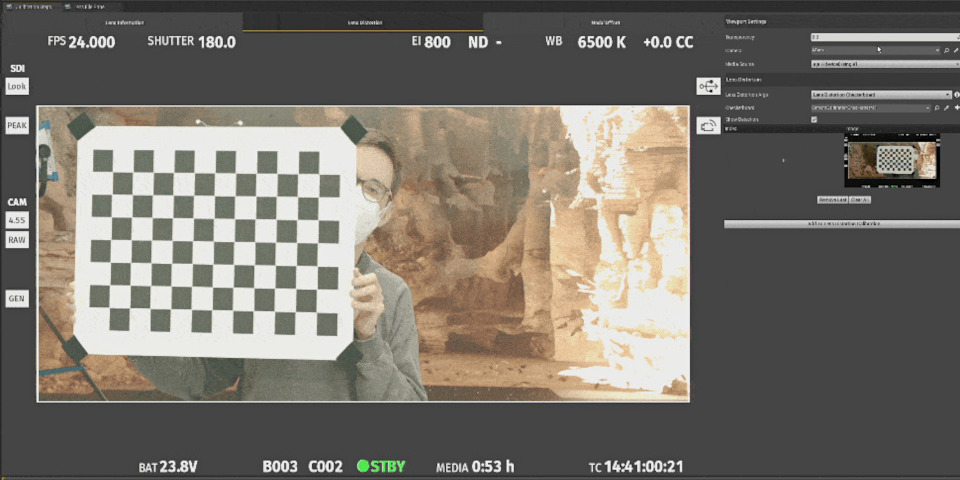The height and width of the screenshot is (480, 960).
Task: Click the browse magnifier beside Checkerboard dropdown
Action: point(936,107)
